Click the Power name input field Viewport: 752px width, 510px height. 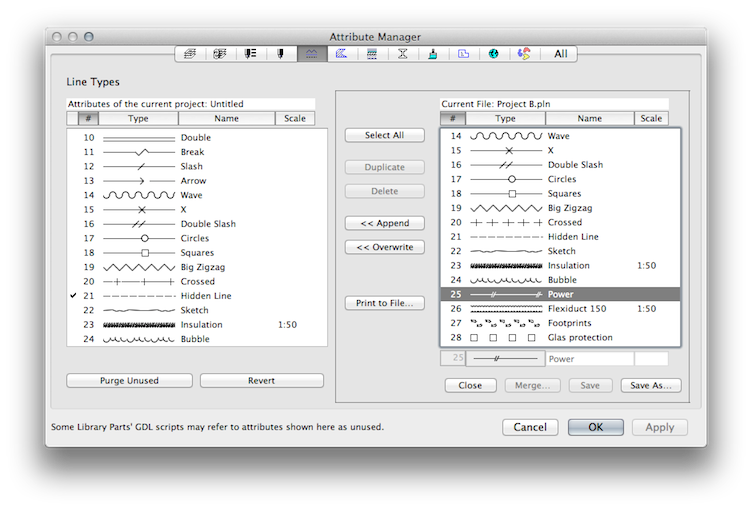590,359
